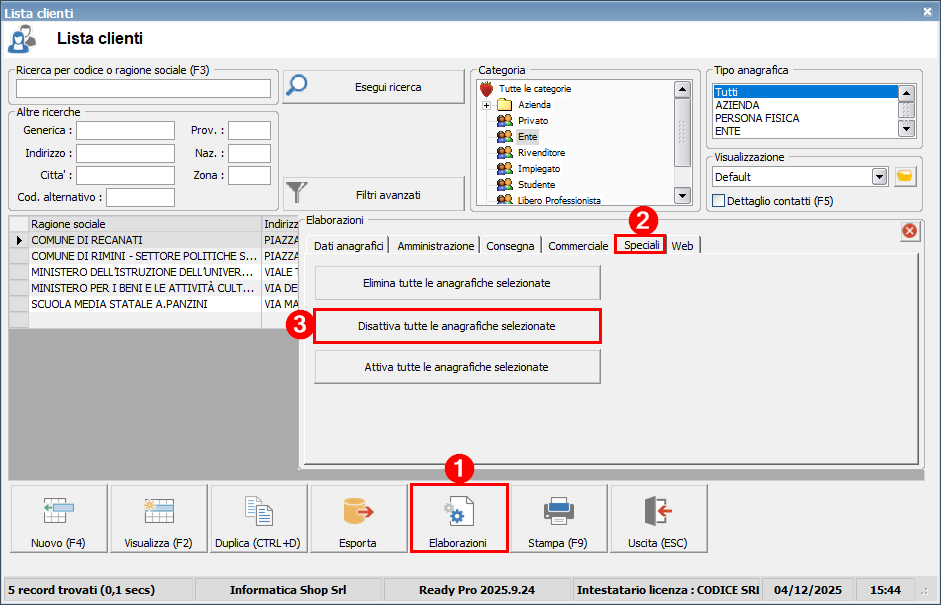Click the Naz. input field
The image size is (941, 605).
coord(249,153)
